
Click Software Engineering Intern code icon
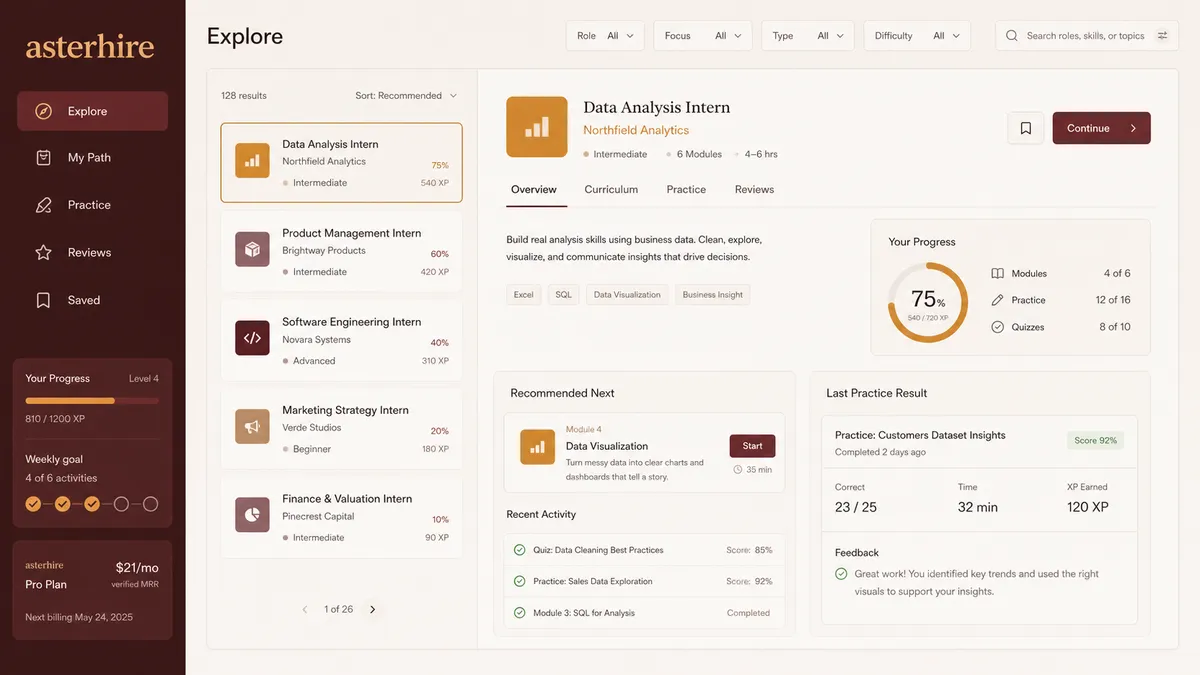coord(252,338)
